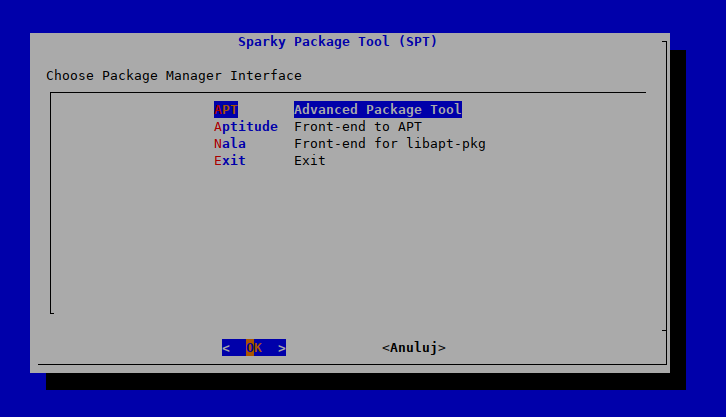The image size is (726, 417).
Task: Confirm selection with the OK button
Action: click(x=254, y=348)
